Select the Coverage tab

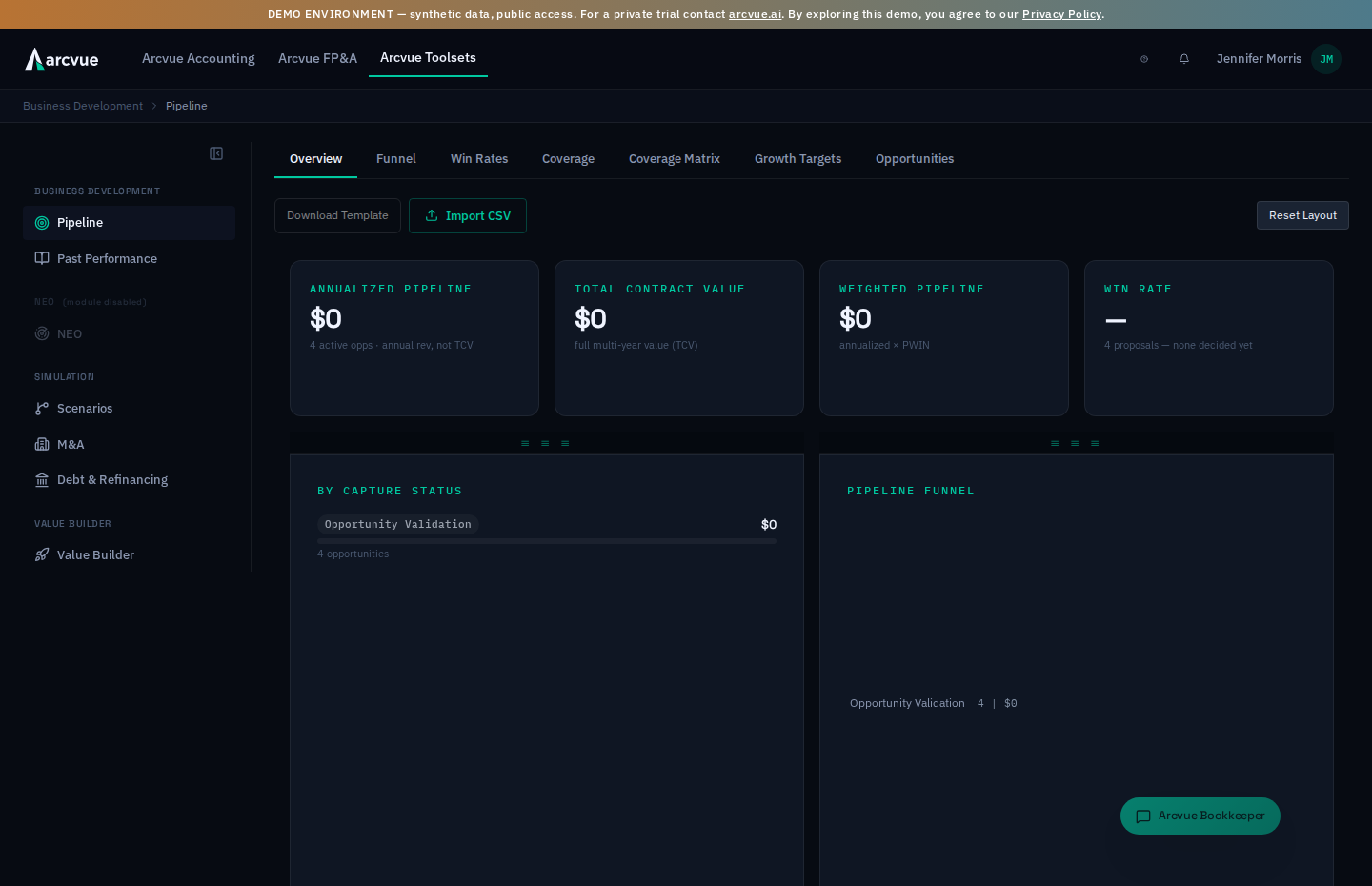pos(568,159)
